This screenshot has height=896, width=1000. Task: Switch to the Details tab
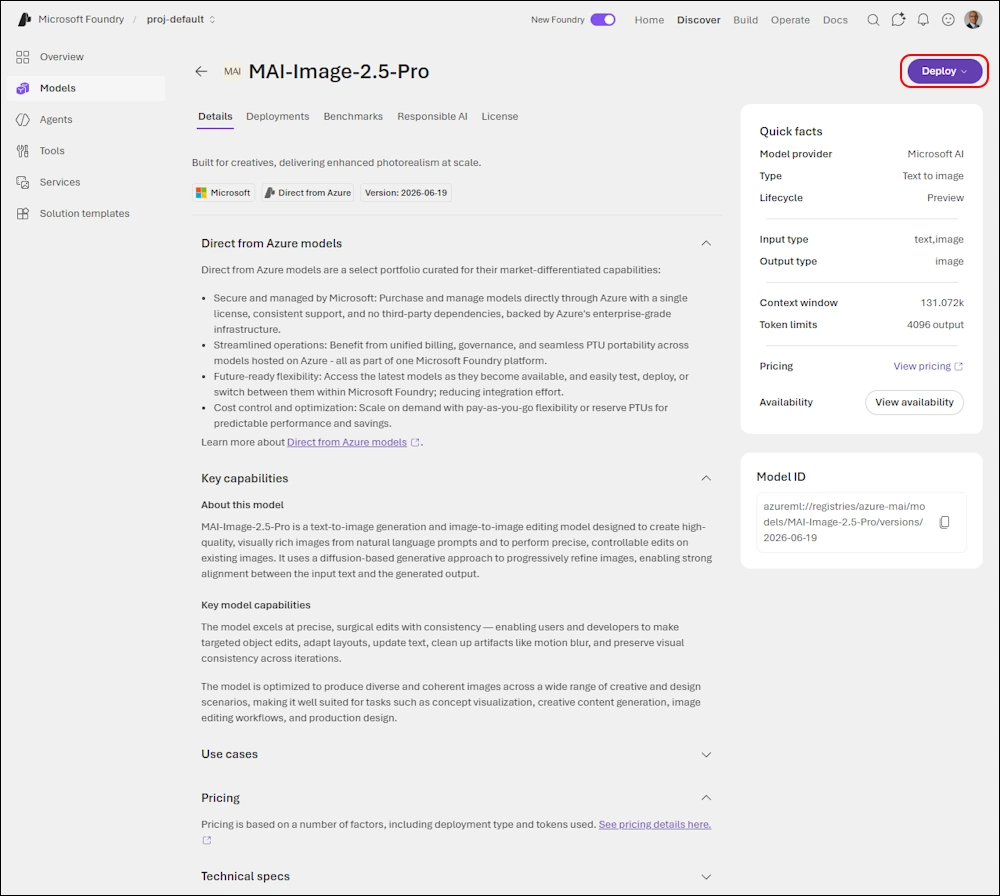[215, 116]
